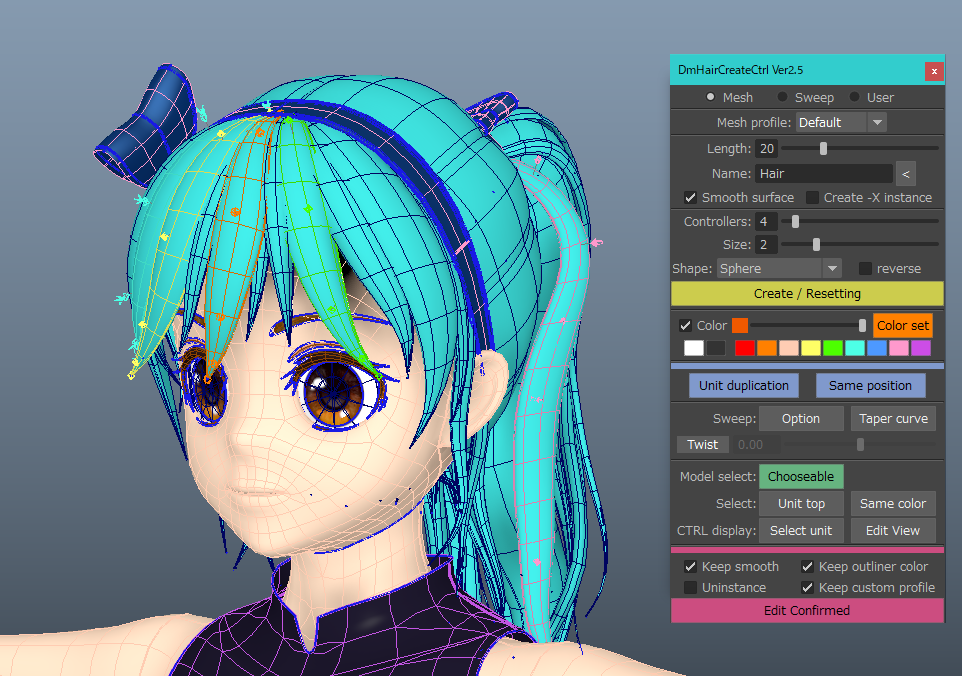Click the Unit top select button

[x=801, y=504]
